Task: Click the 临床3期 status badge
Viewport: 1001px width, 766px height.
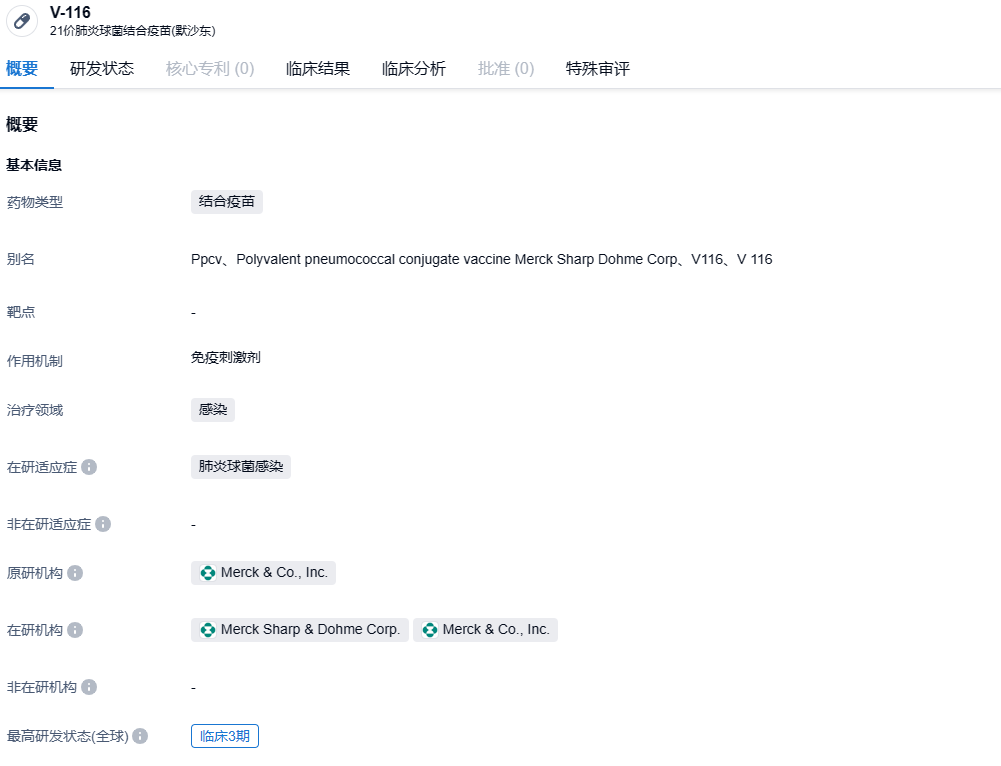Action: tap(225, 736)
